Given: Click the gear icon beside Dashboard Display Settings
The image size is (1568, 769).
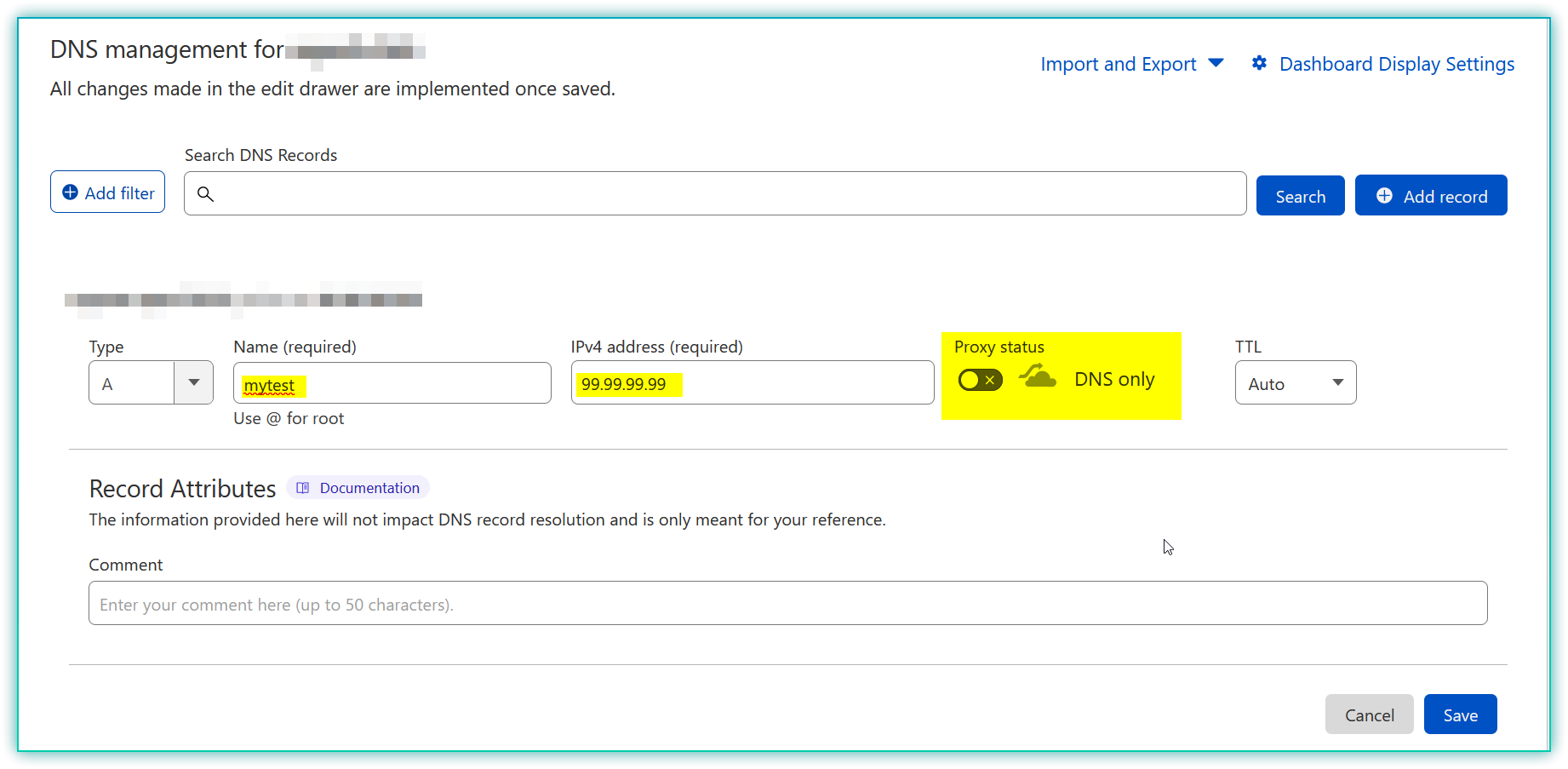Looking at the screenshot, I should click(x=1259, y=63).
